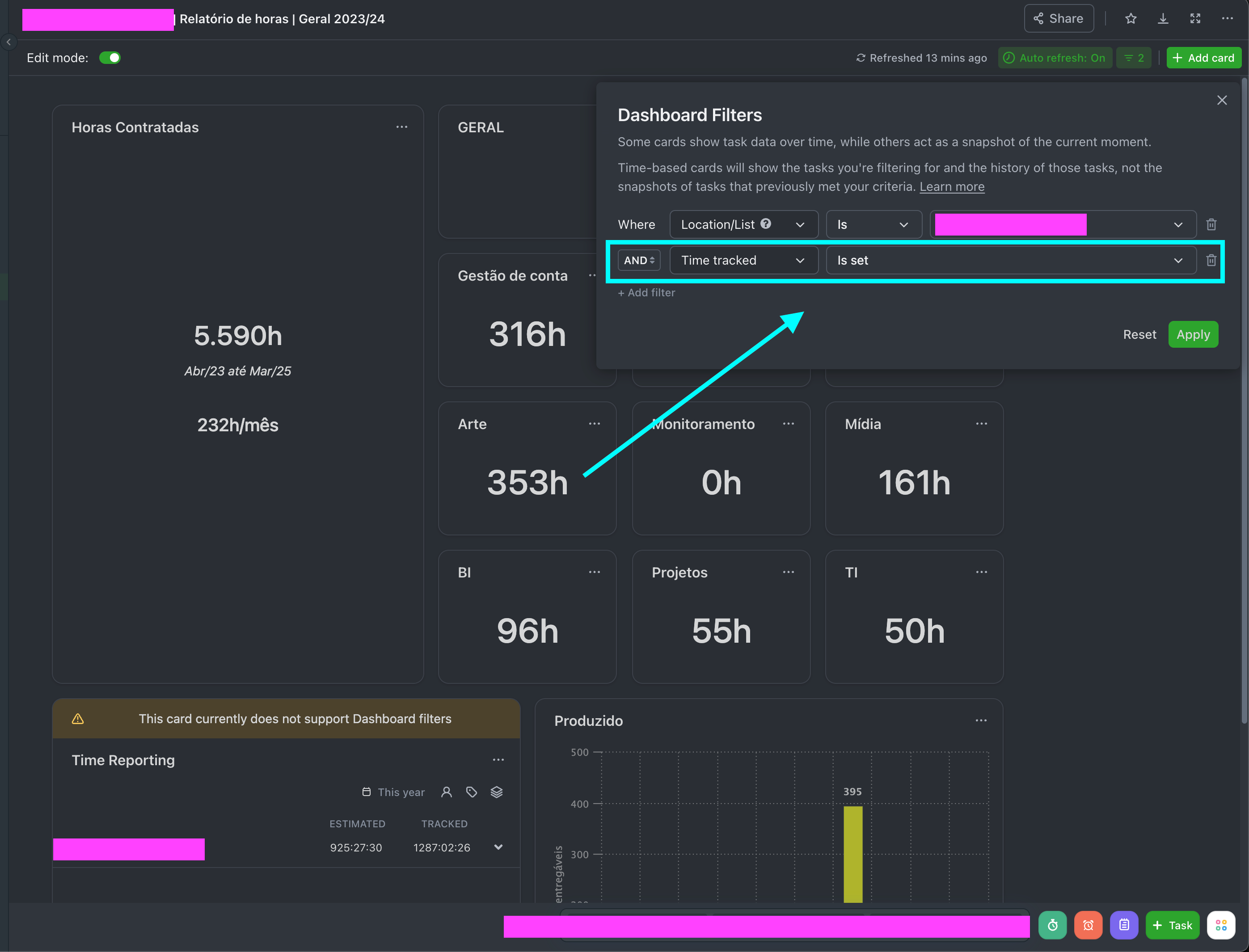Image resolution: width=1249 pixels, height=952 pixels.
Task: Open TI card options menu
Action: click(982, 573)
